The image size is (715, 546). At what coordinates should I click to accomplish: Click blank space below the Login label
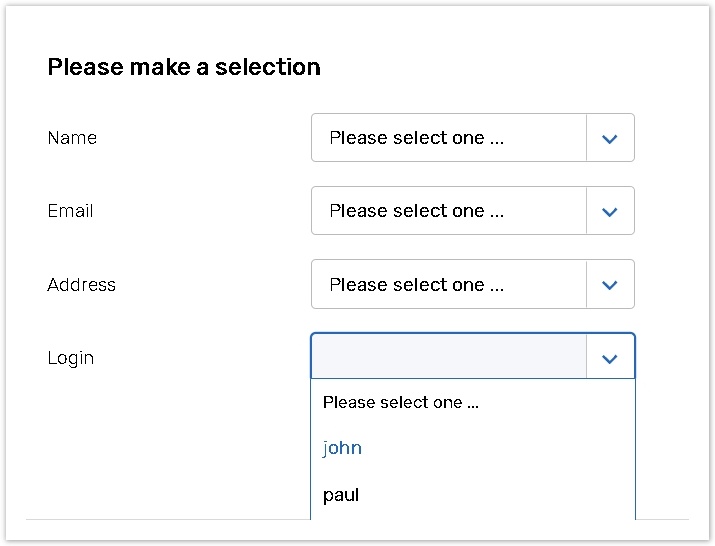click(150, 440)
